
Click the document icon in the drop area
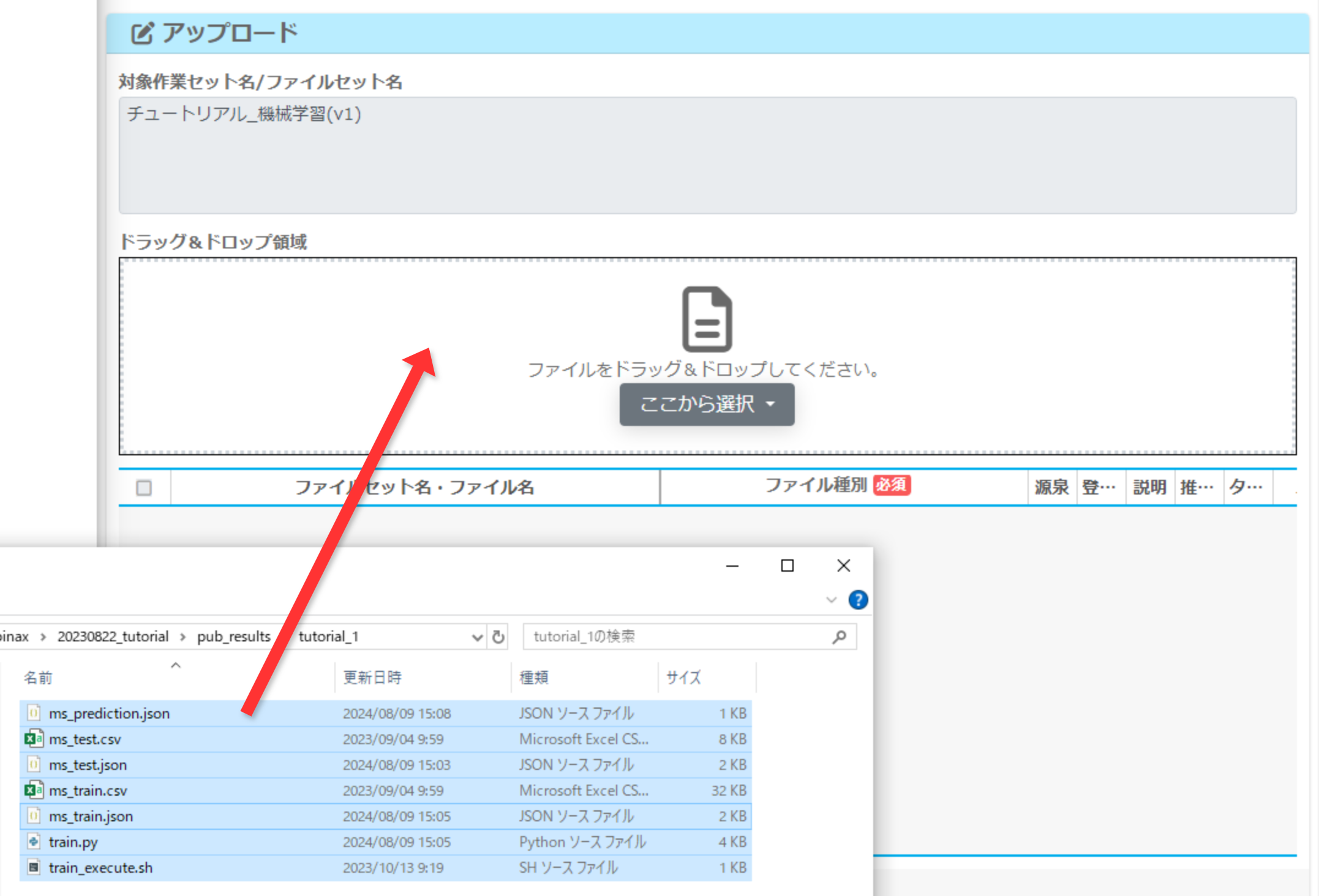pos(707,318)
